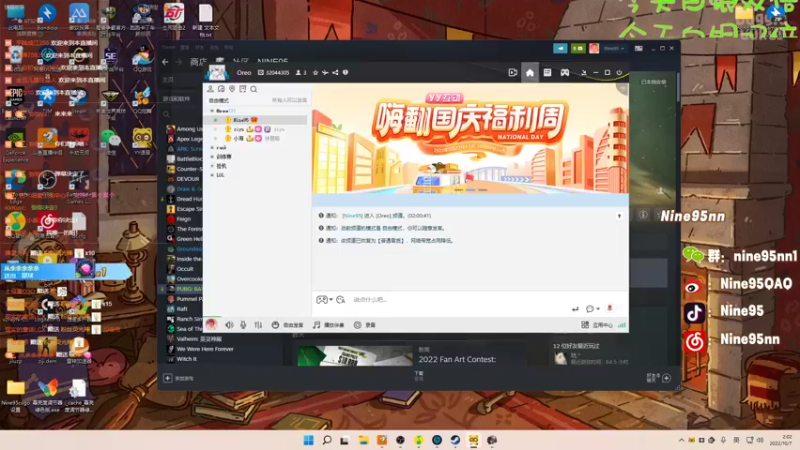Toggle the YY microphone icon
800x450 pixels.
coord(243,324)
